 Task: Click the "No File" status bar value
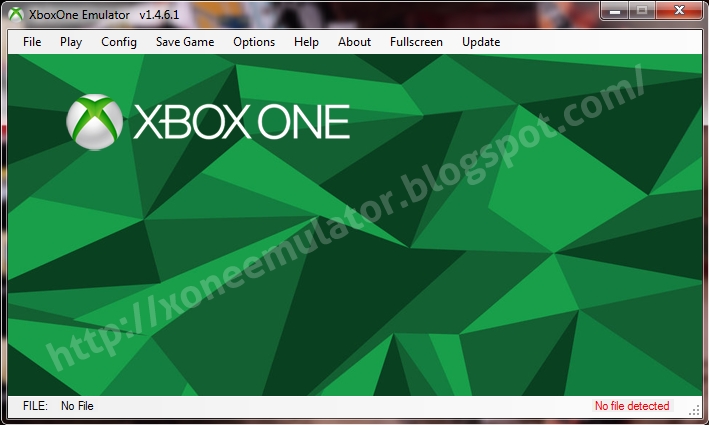point(77,406)
